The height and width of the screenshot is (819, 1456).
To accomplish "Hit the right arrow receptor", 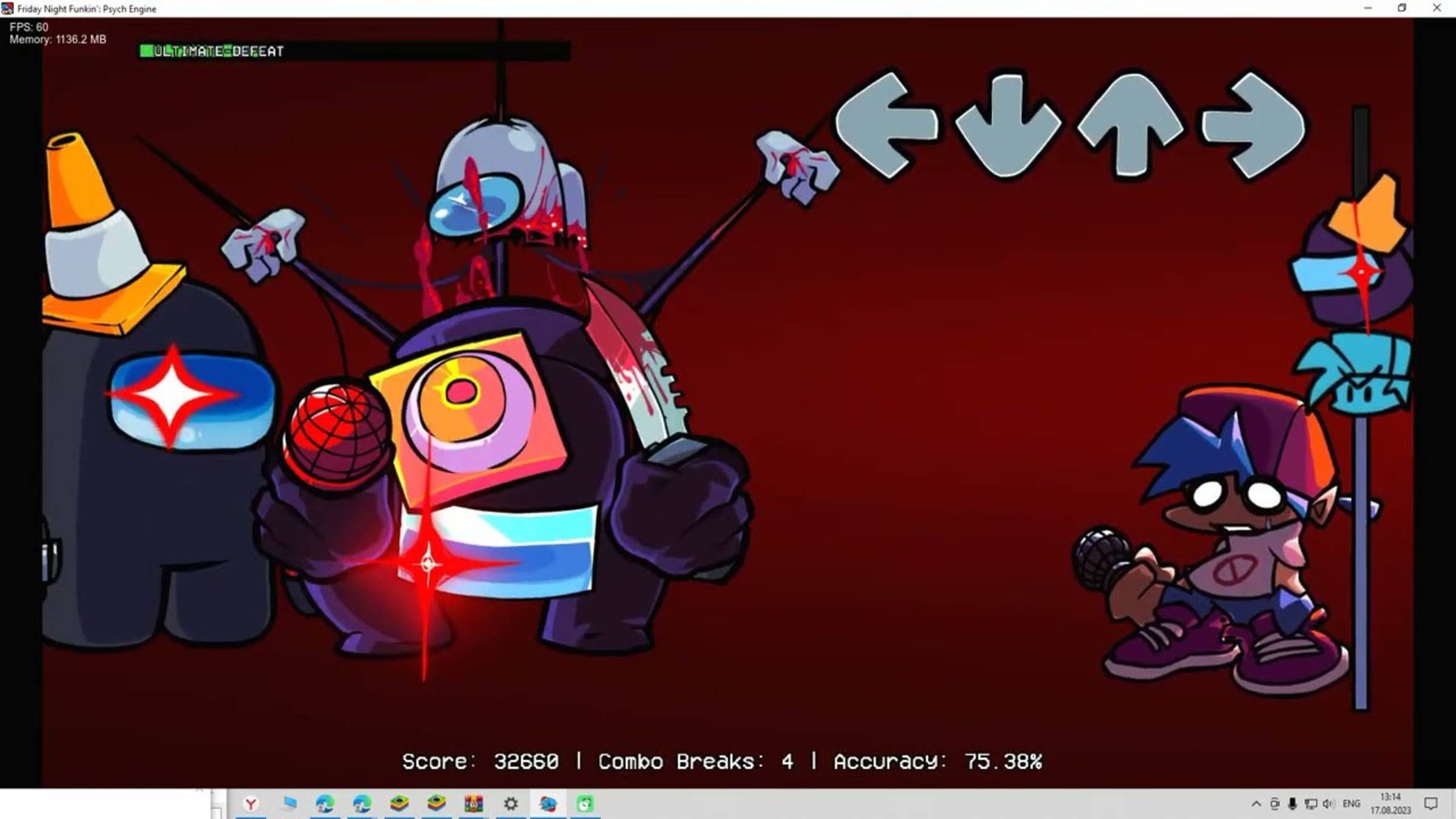I will pyautogui.click(x=1254, y=126).
